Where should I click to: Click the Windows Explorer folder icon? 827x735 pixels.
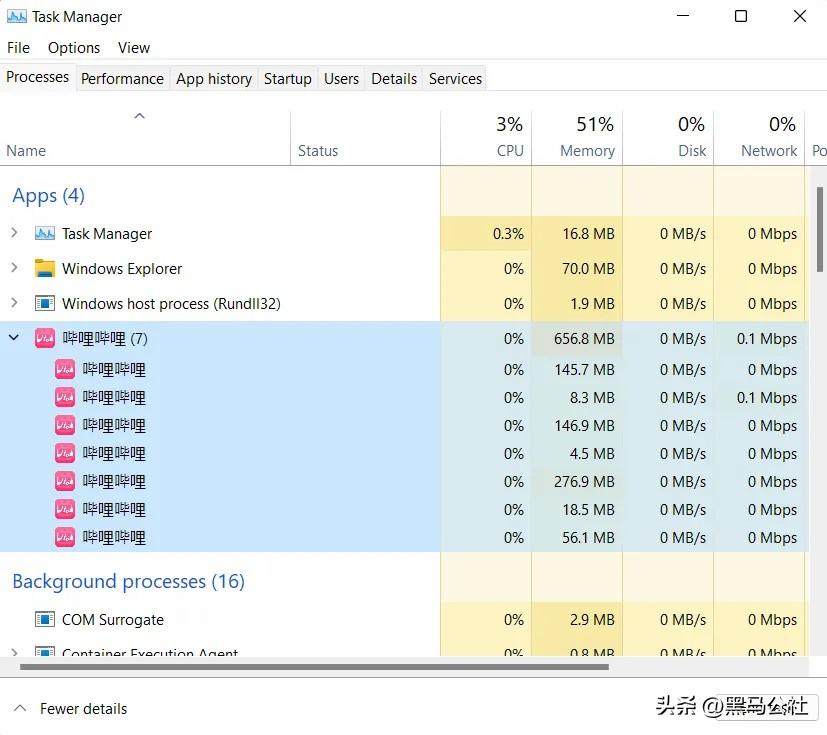(x=45, y=268)
